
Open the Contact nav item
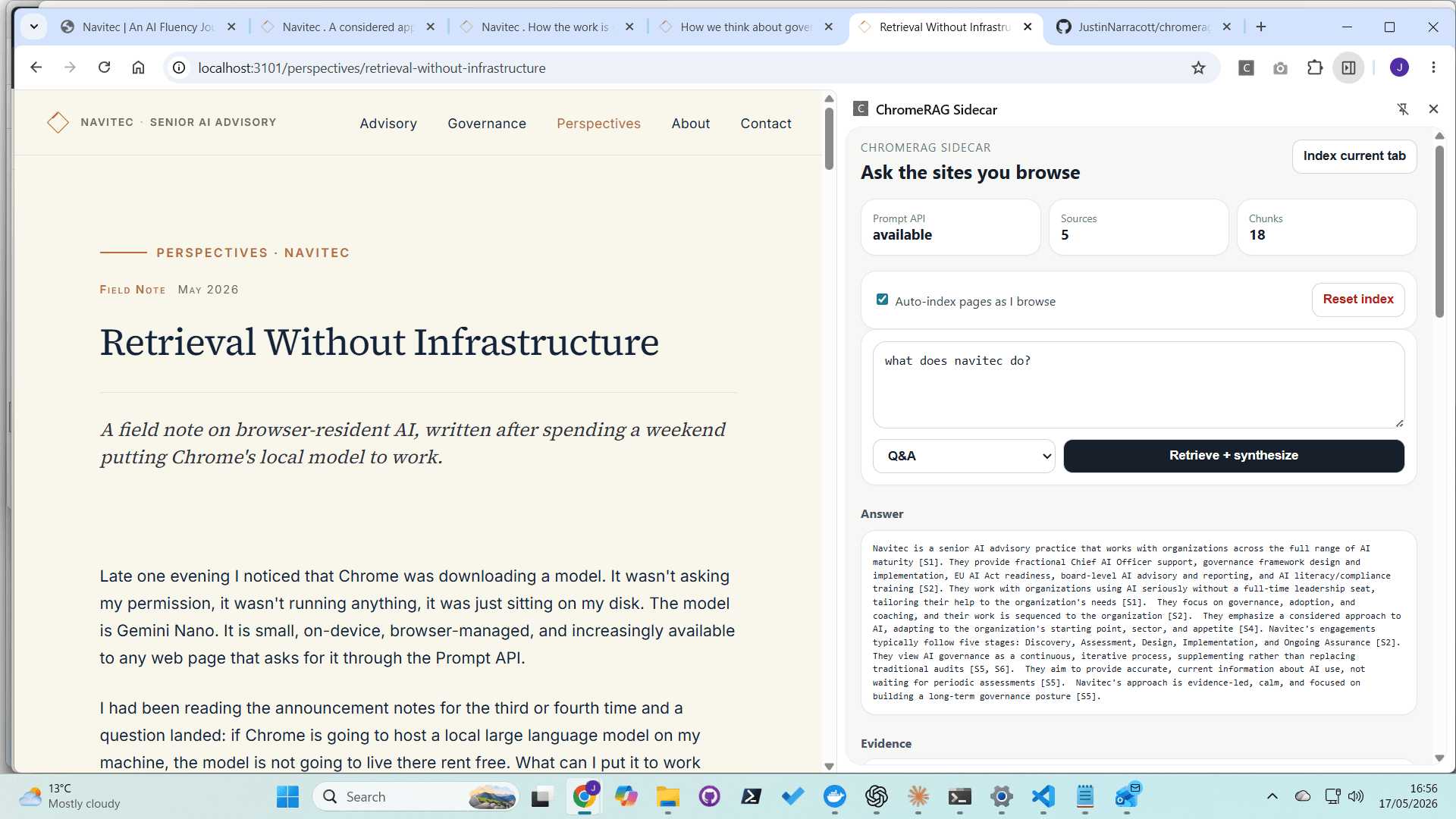coord(766,124)
